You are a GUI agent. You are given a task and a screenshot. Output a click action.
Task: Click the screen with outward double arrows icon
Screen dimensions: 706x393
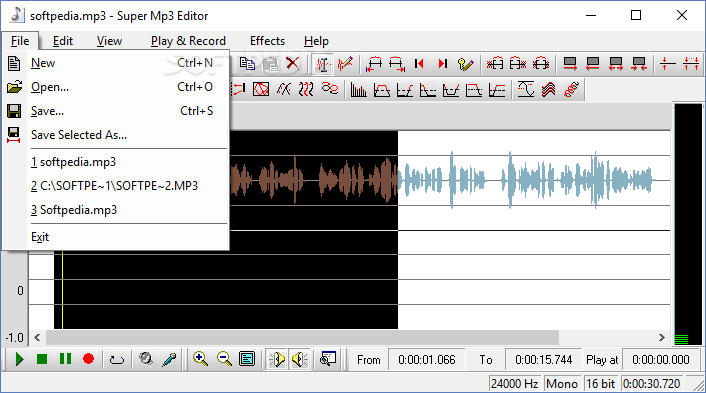coord(615,64)
